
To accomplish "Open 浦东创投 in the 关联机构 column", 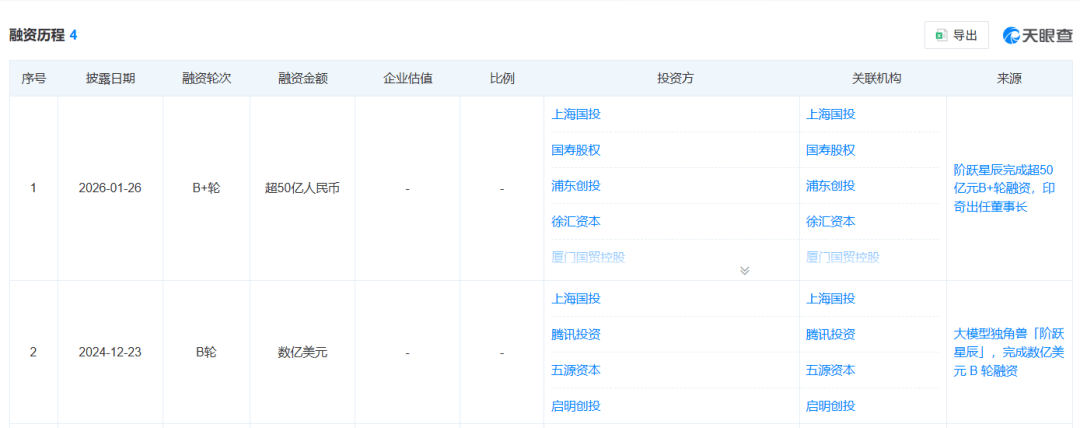I will (x=831, y=186).
